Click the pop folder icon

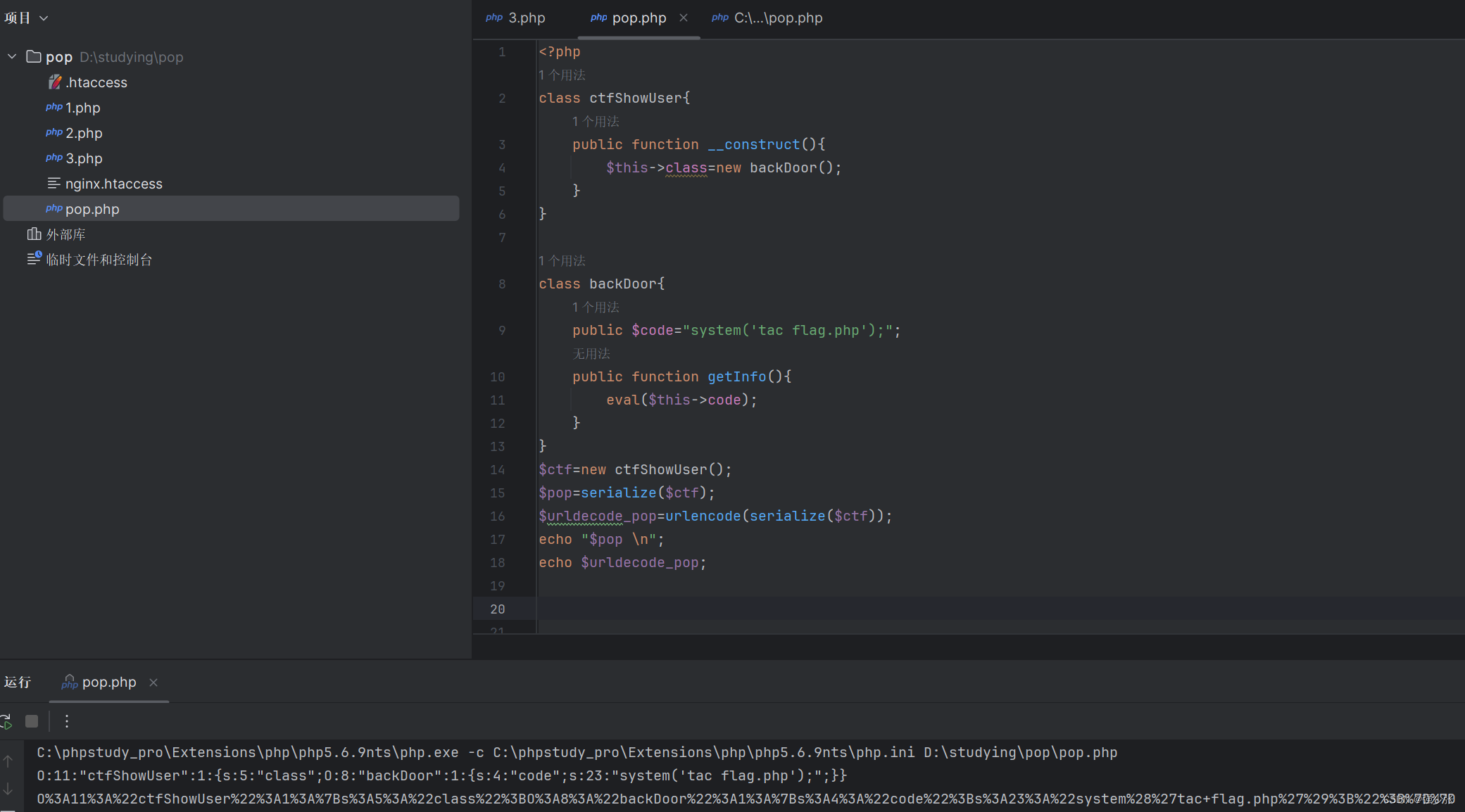pyautogui.click(x=34, y=56)
